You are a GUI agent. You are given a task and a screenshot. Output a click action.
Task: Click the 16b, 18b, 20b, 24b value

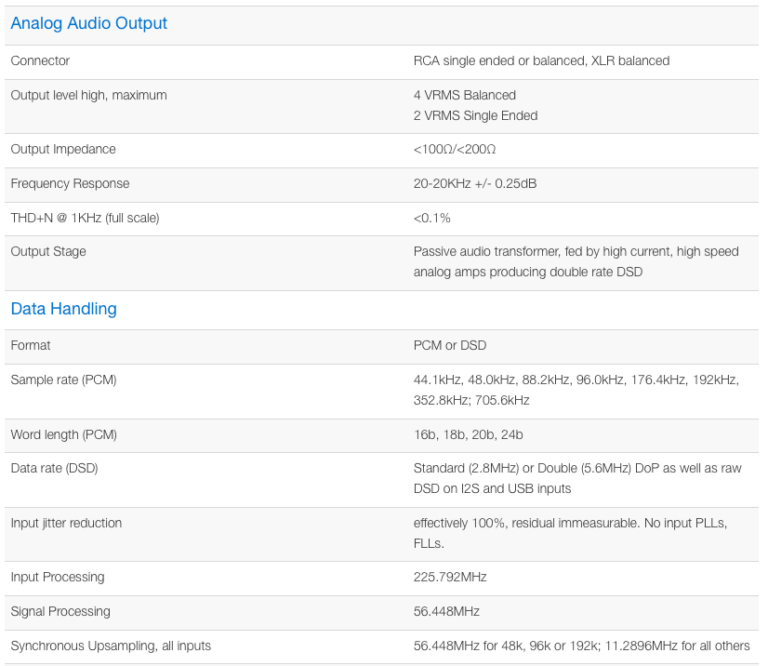coord(468,435)
